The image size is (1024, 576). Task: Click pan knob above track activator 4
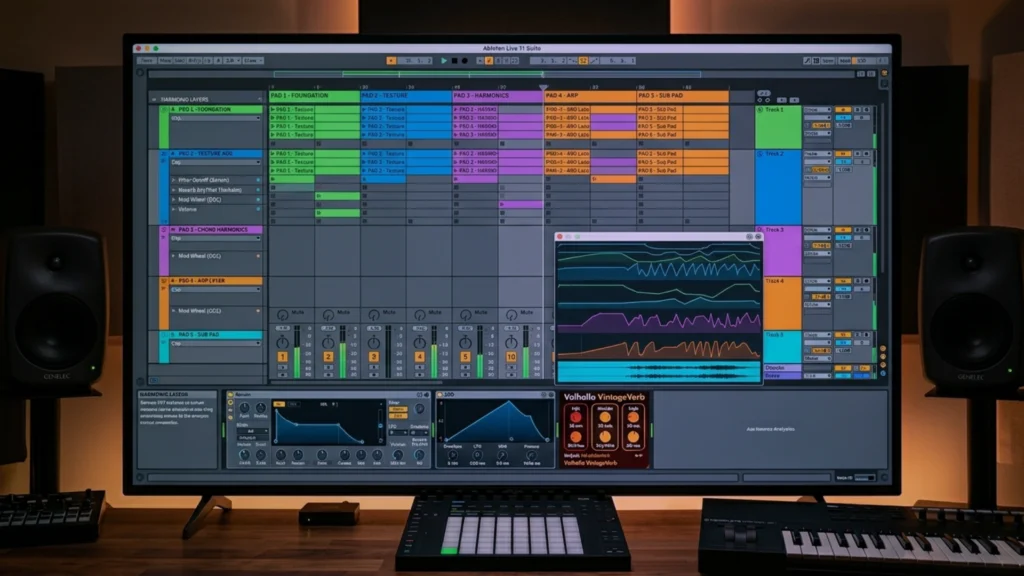pos(419,342)
